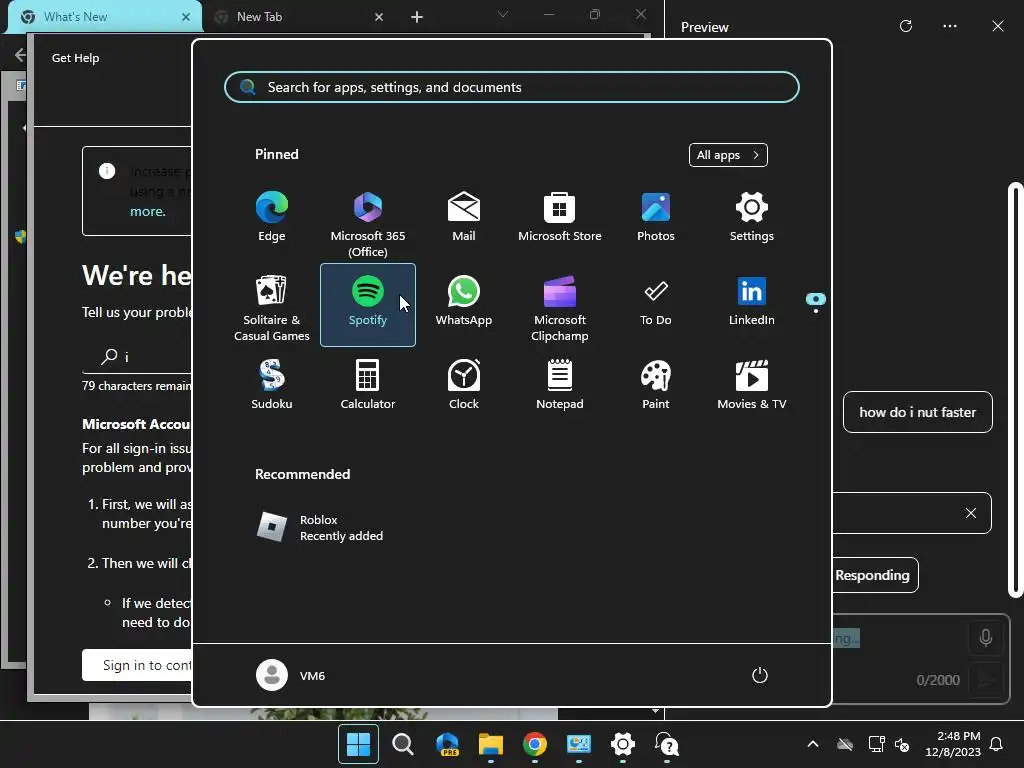This screenshot has width=1024, height=768.
Task: Open Chrome tab search dropdown arrow
Action: point(503,14)
